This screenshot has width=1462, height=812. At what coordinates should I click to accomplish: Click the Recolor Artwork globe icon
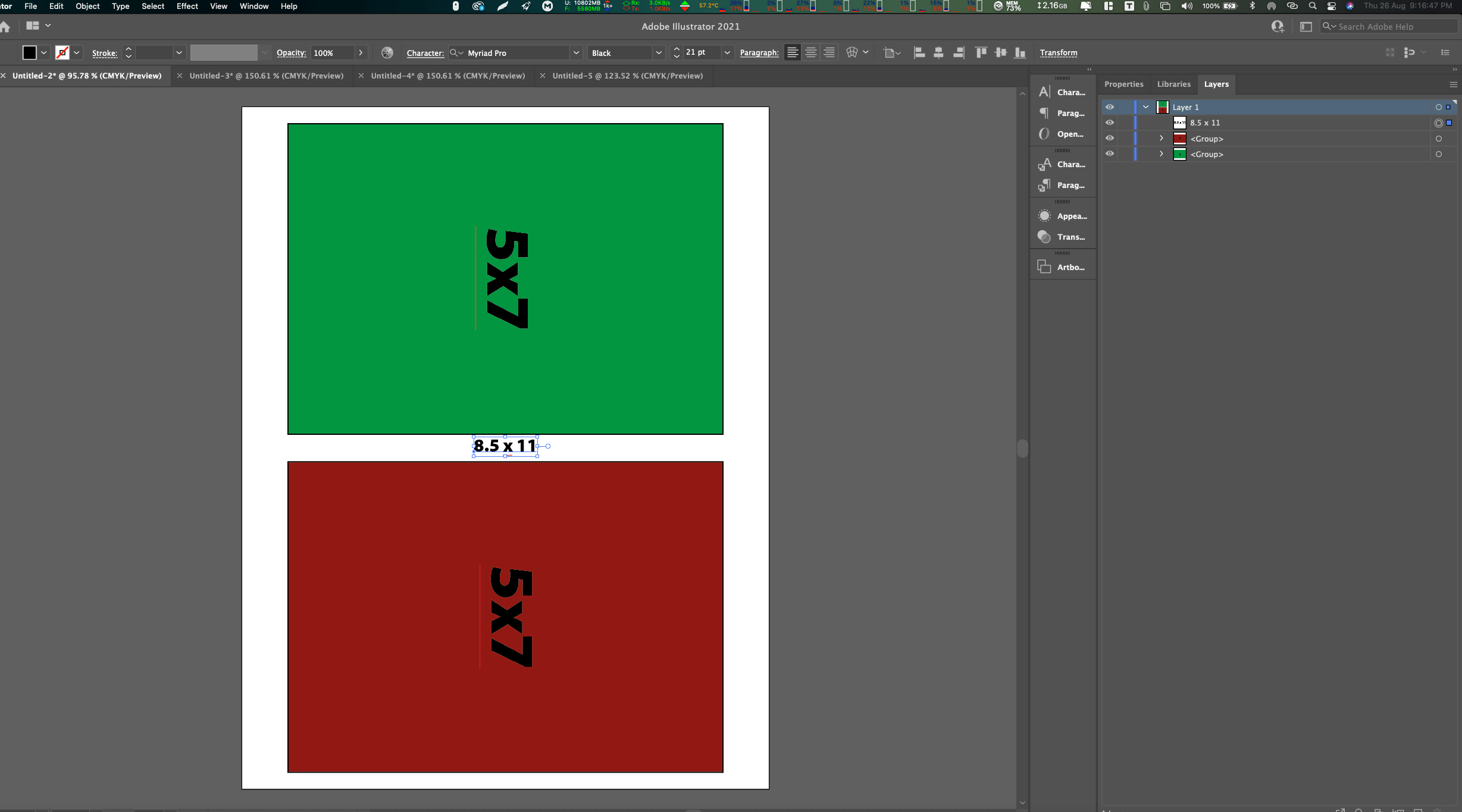387,53
